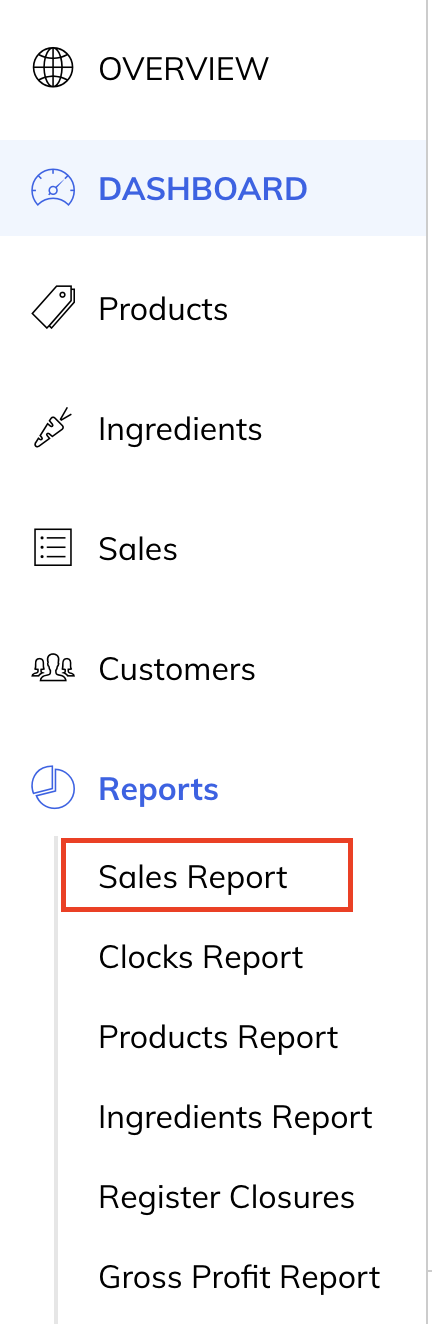Collapse the Reports submenu

coord(158,789)
